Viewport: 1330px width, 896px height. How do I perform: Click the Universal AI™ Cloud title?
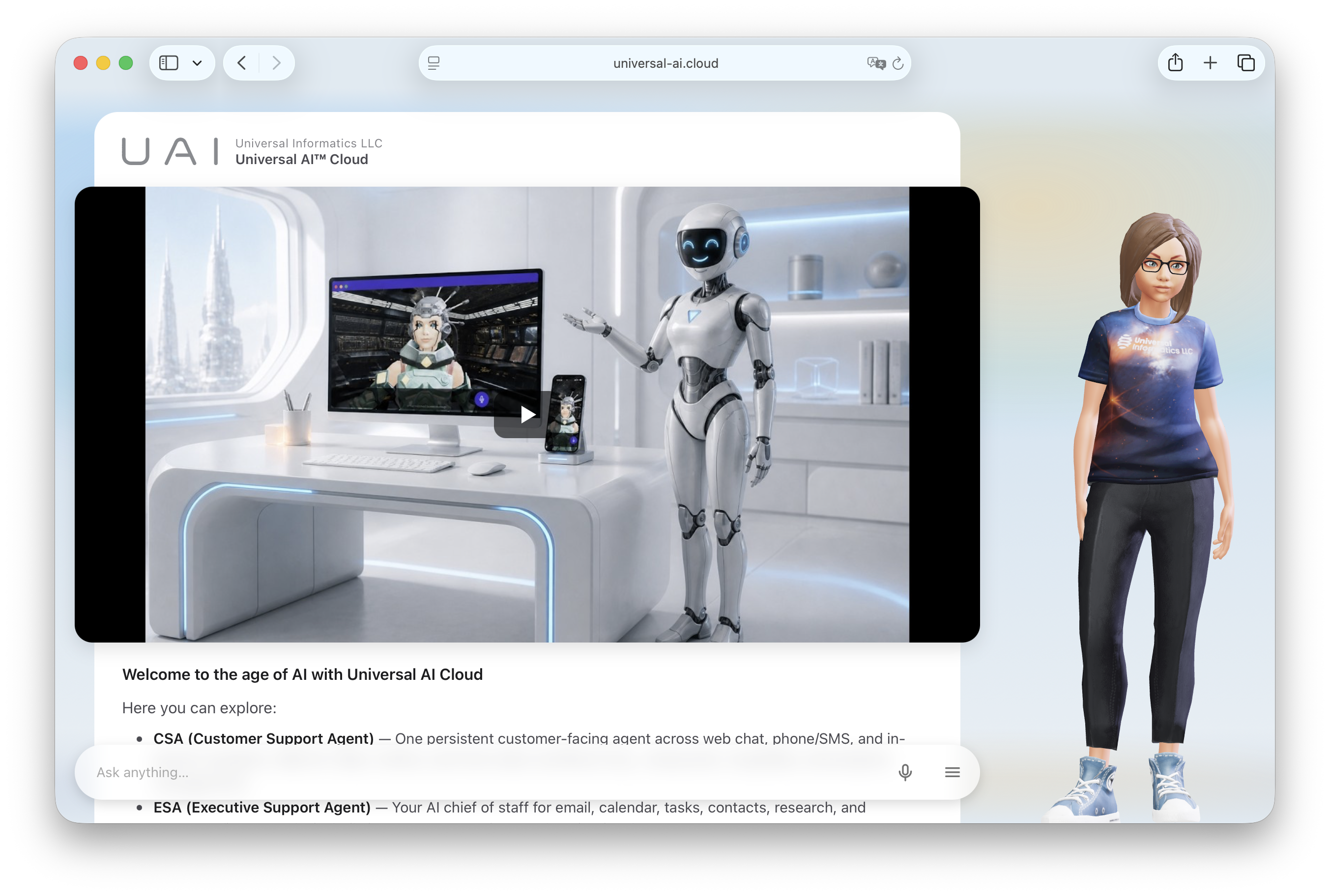[302, 160]
